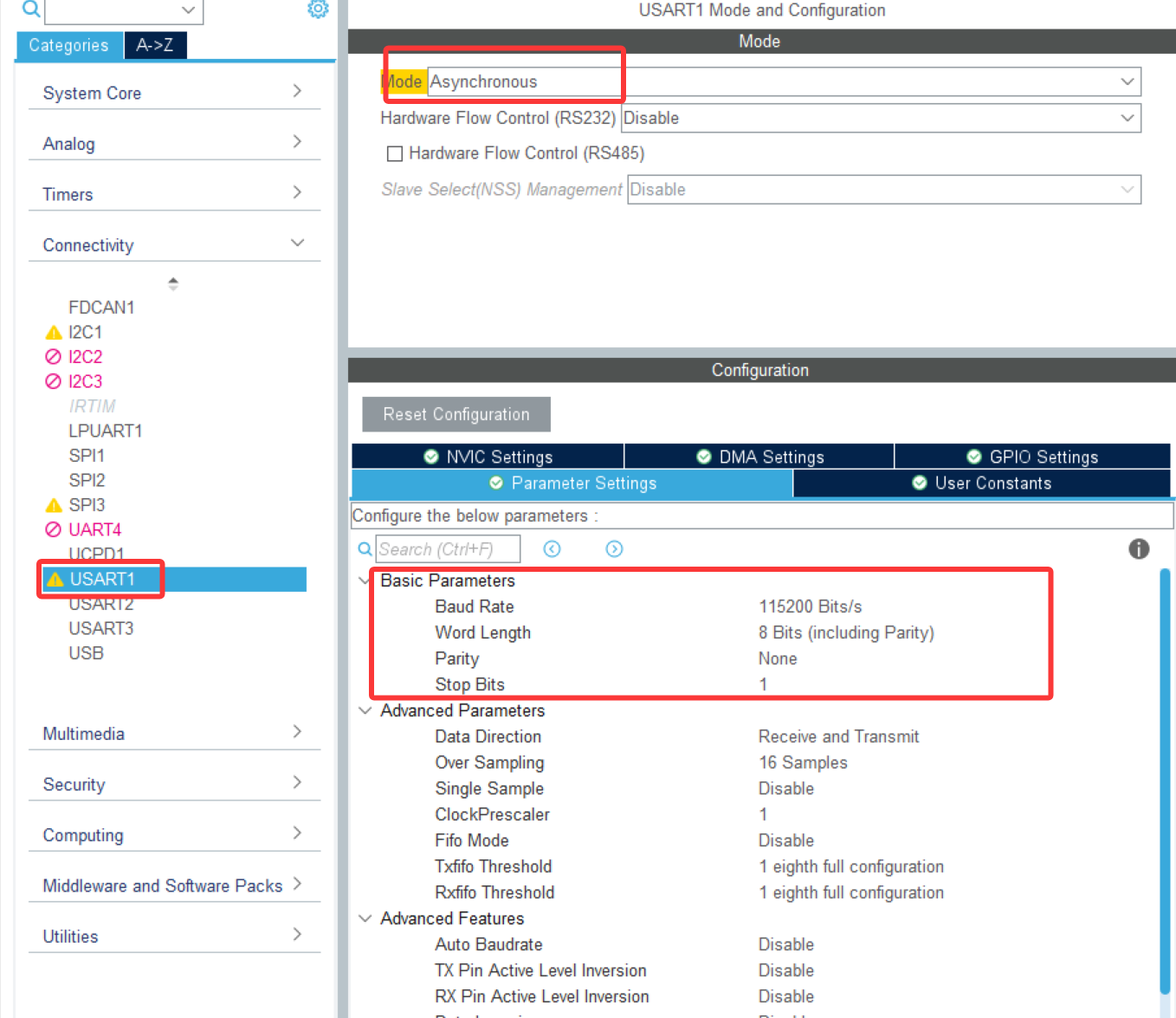Enable Hardware Flow Control (RS485) checkbox
Screen dimensions: 1176x1018
click(395, 153)
